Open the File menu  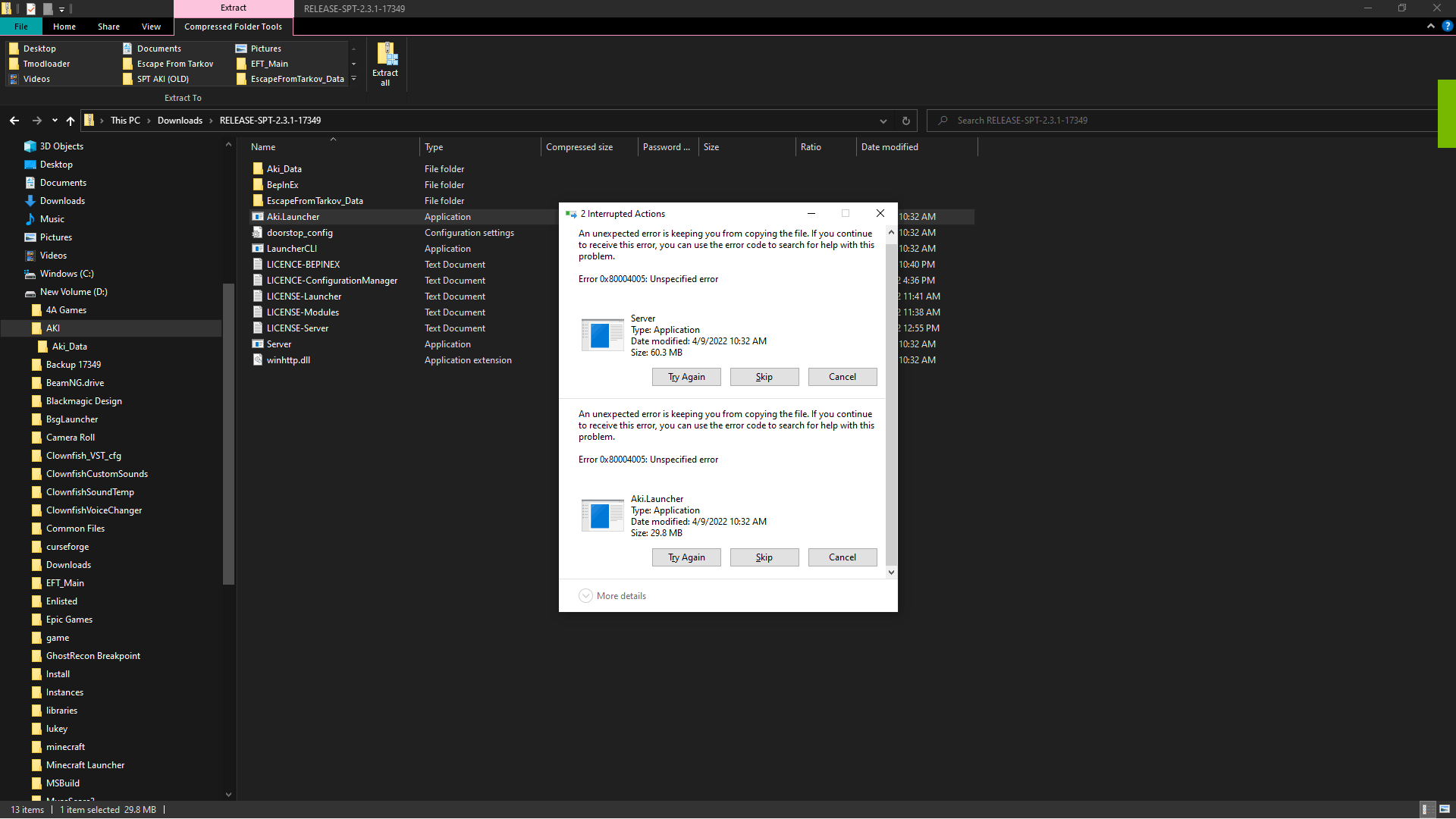click(21, 27)
